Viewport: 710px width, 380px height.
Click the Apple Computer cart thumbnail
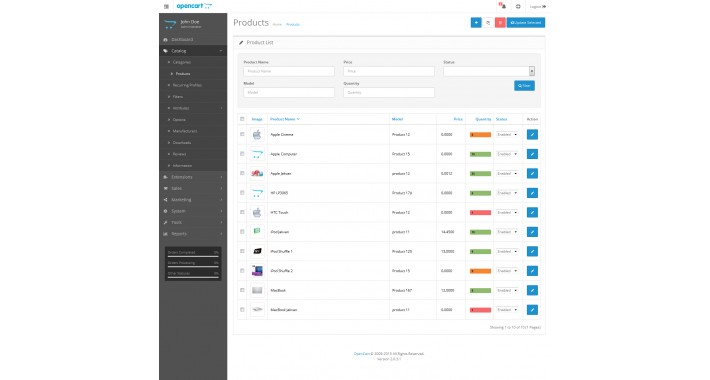[x=257, y=154]
